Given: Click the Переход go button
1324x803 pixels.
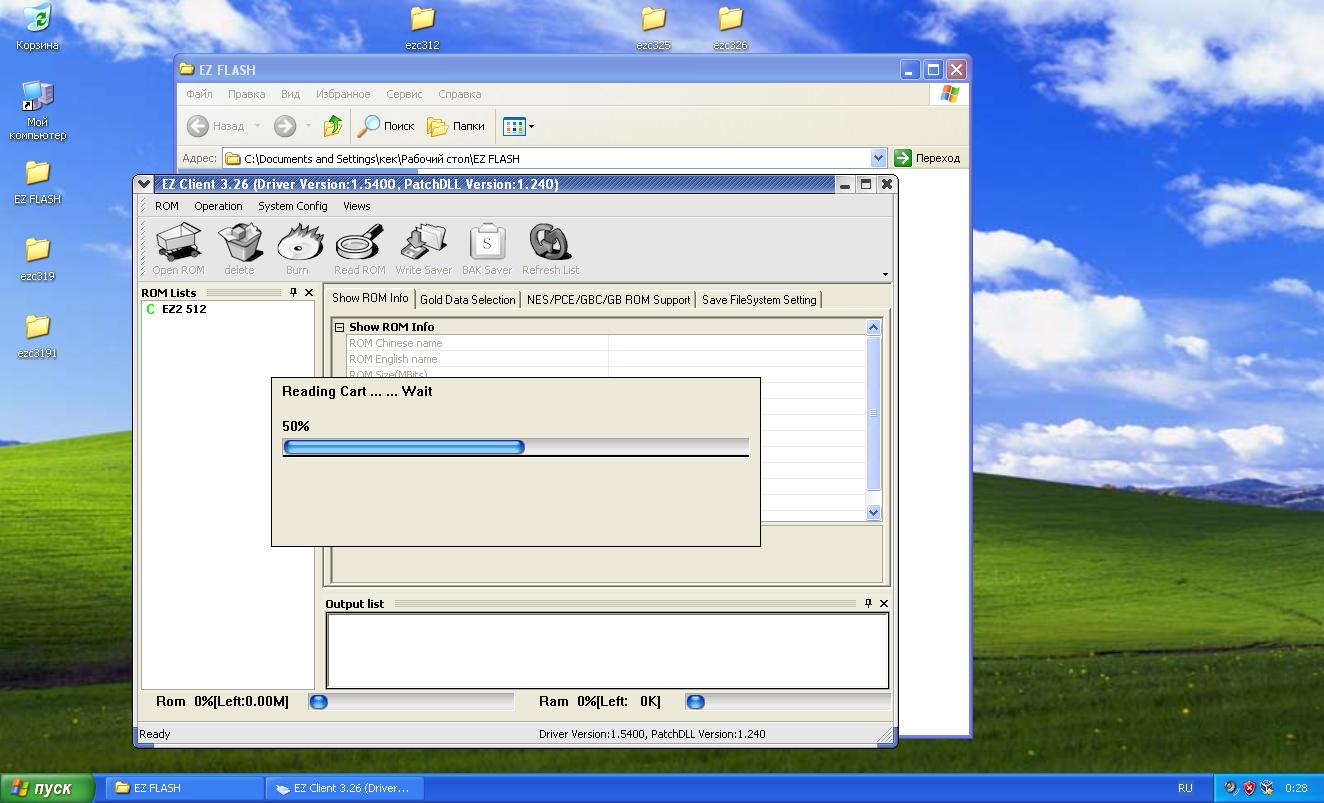Looking at the screenshot, I should (x=927, y=158).
